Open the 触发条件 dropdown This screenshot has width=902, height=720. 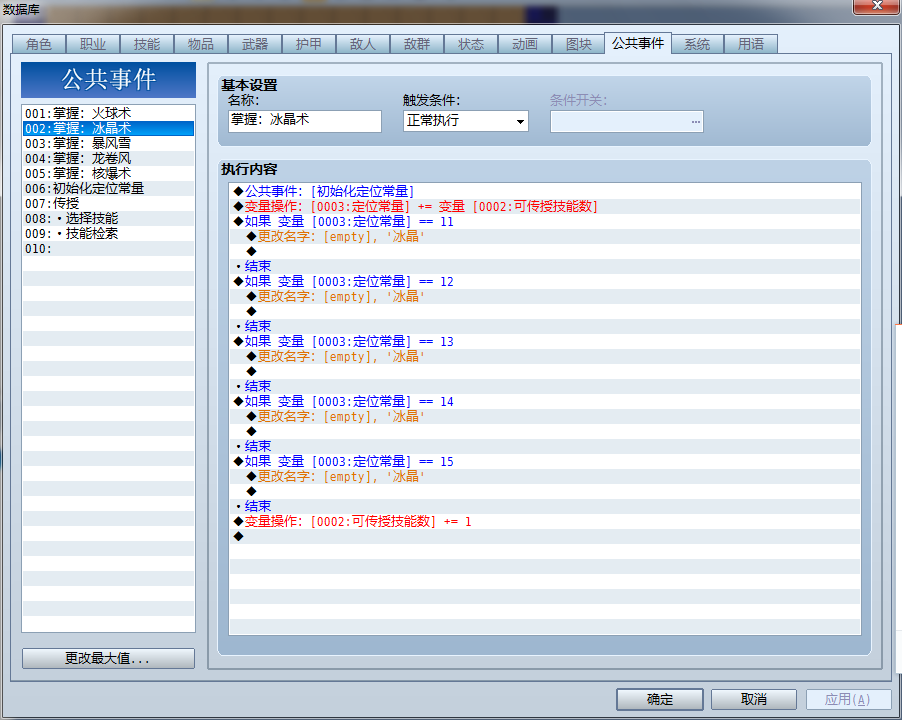pyautogui.click(x=465, y=121)
